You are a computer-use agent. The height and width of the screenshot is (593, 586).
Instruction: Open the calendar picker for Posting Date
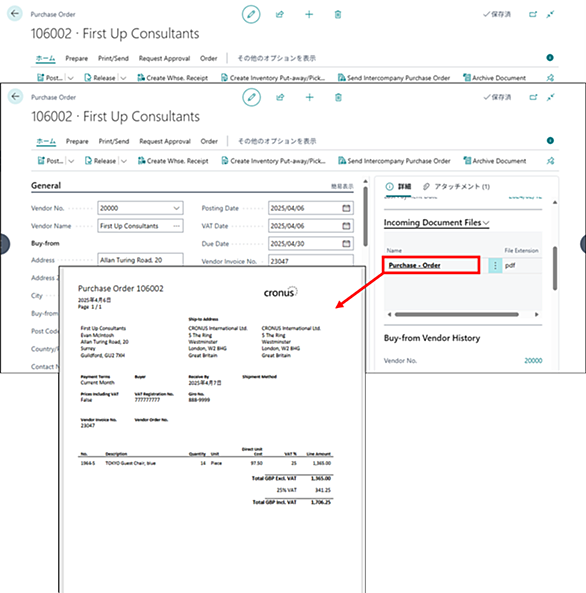(x=346, y=208)
